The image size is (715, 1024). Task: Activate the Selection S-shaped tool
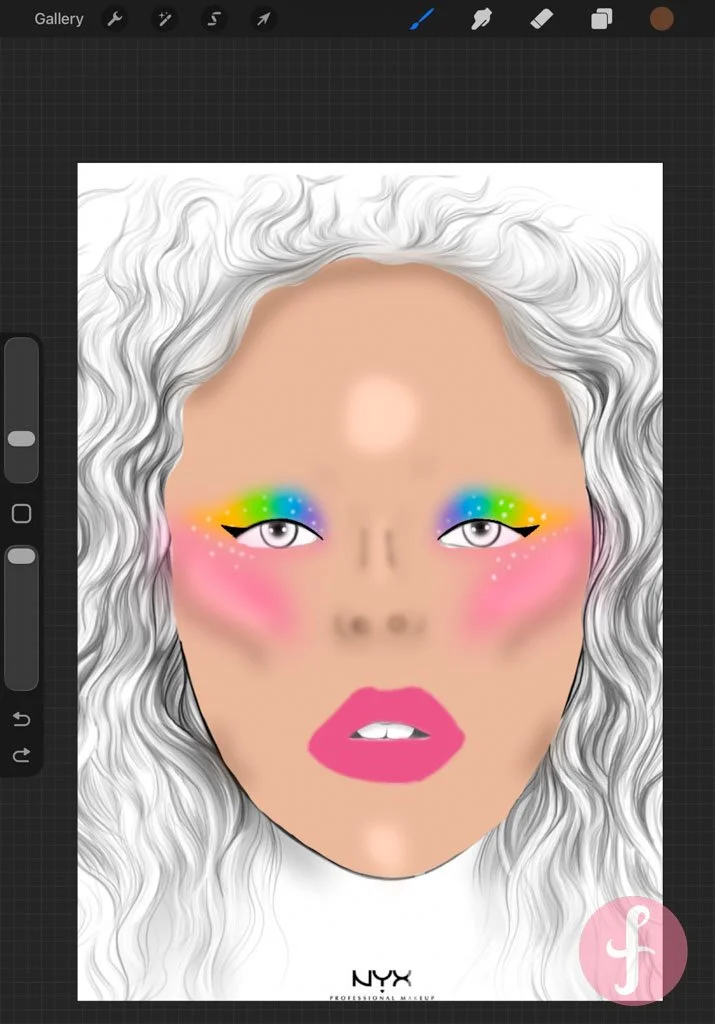coord(214,20)
